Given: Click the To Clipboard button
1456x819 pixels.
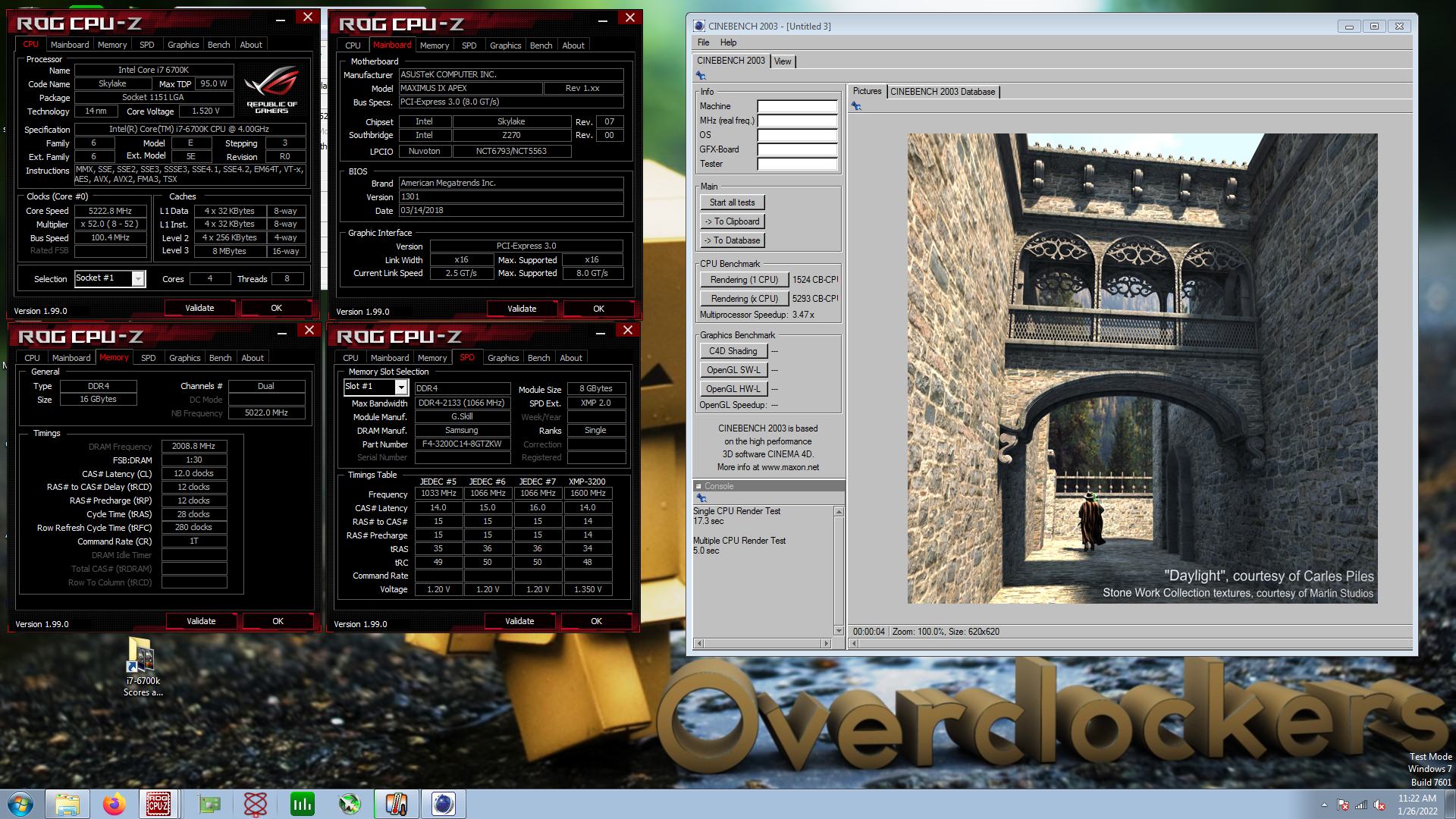Looking at the screenshot, I should [x=732, y=221].
